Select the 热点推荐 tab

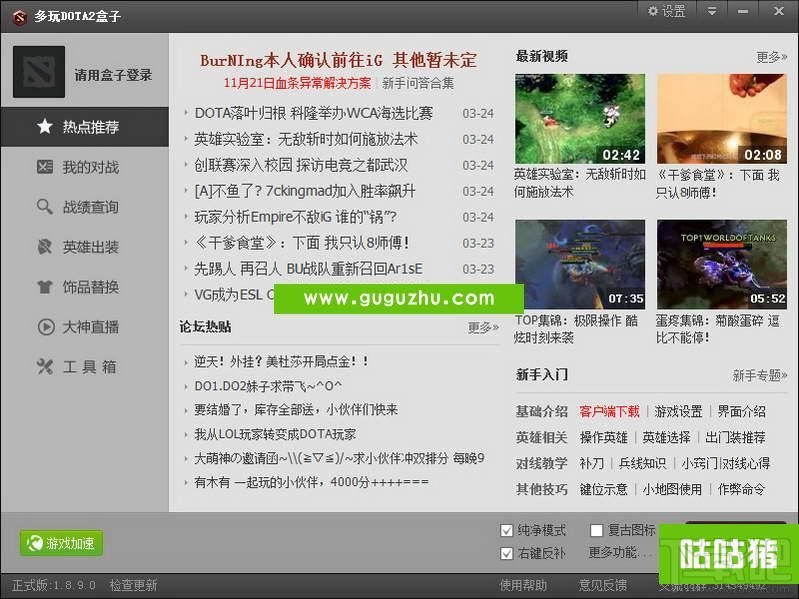[x=85, y=127]
